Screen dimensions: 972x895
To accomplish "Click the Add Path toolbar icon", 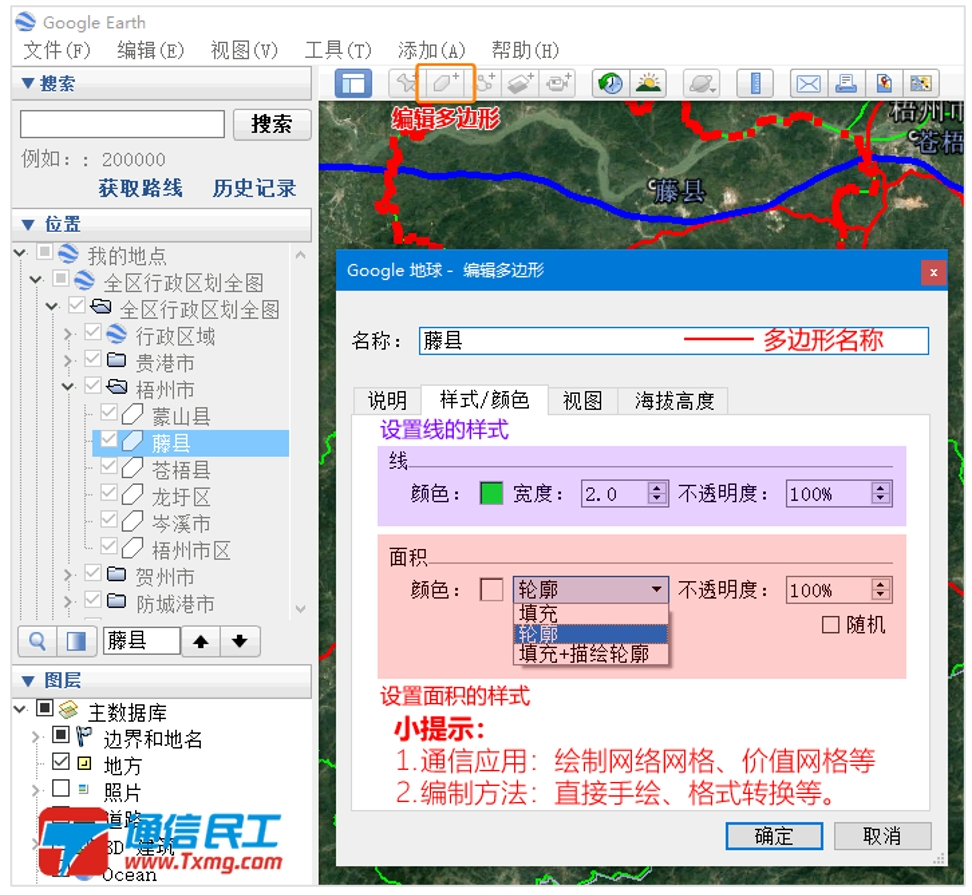I will (x=487, y=83).
